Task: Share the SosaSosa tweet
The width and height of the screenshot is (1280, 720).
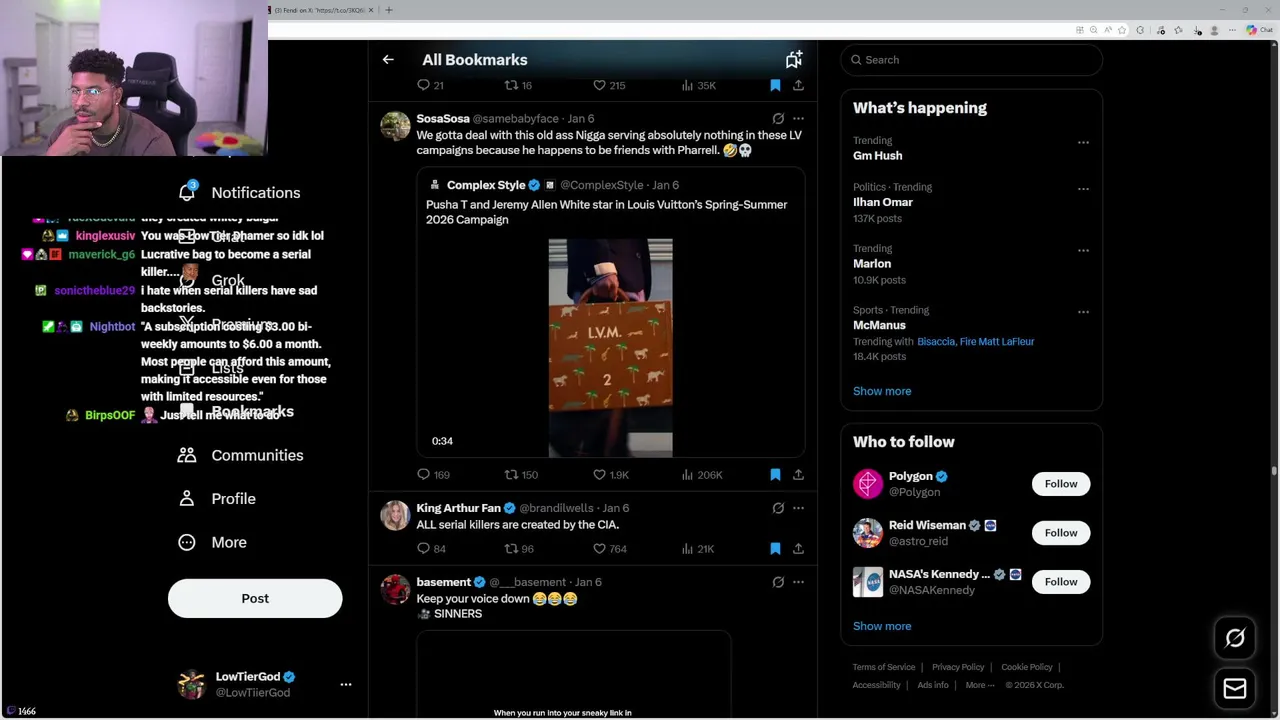Action: [x=798, y=475]
